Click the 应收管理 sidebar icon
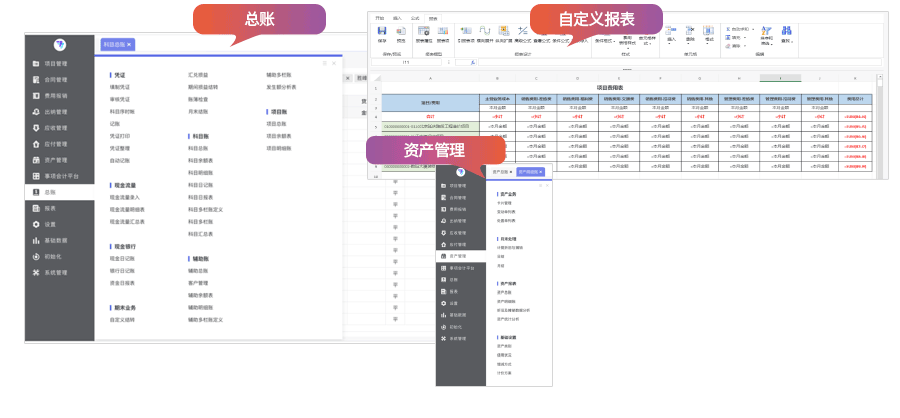 pyautogui.click(x=36, y=128)
